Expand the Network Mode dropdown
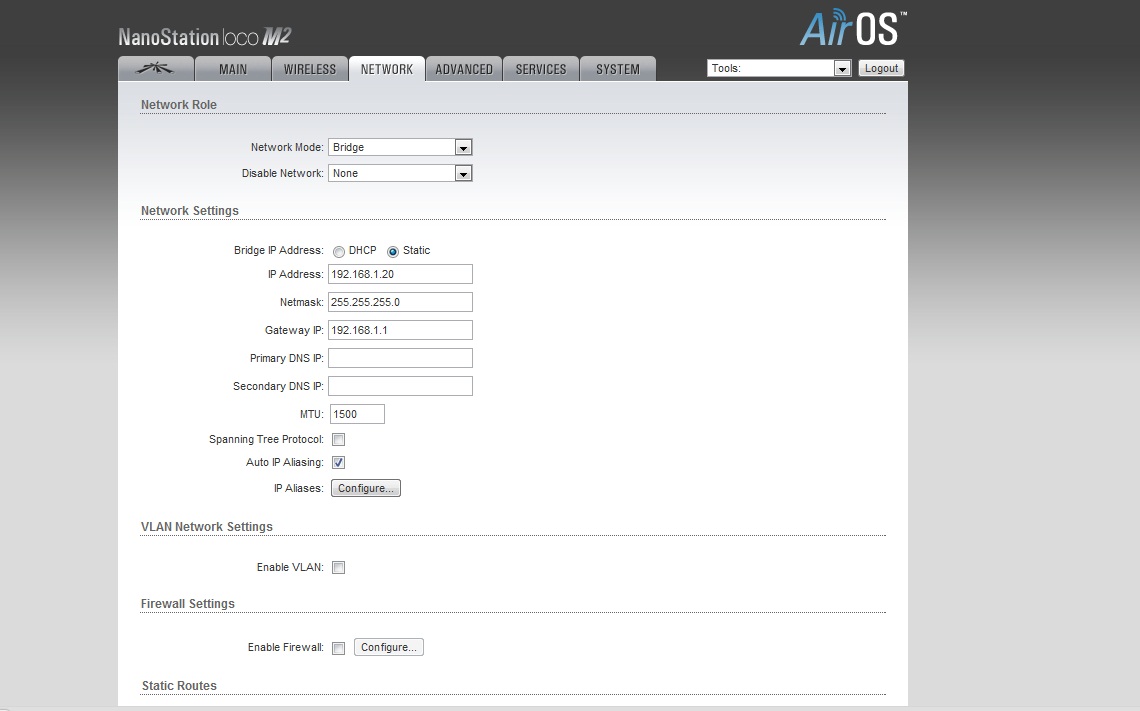The width and height of the screenshot is (1140, 711). pos(401,147)
